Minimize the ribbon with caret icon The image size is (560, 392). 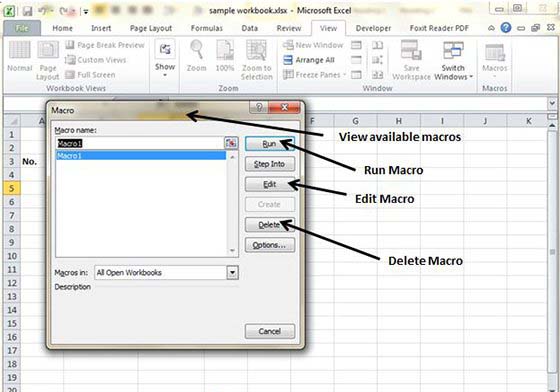click(x=491, y=28)
